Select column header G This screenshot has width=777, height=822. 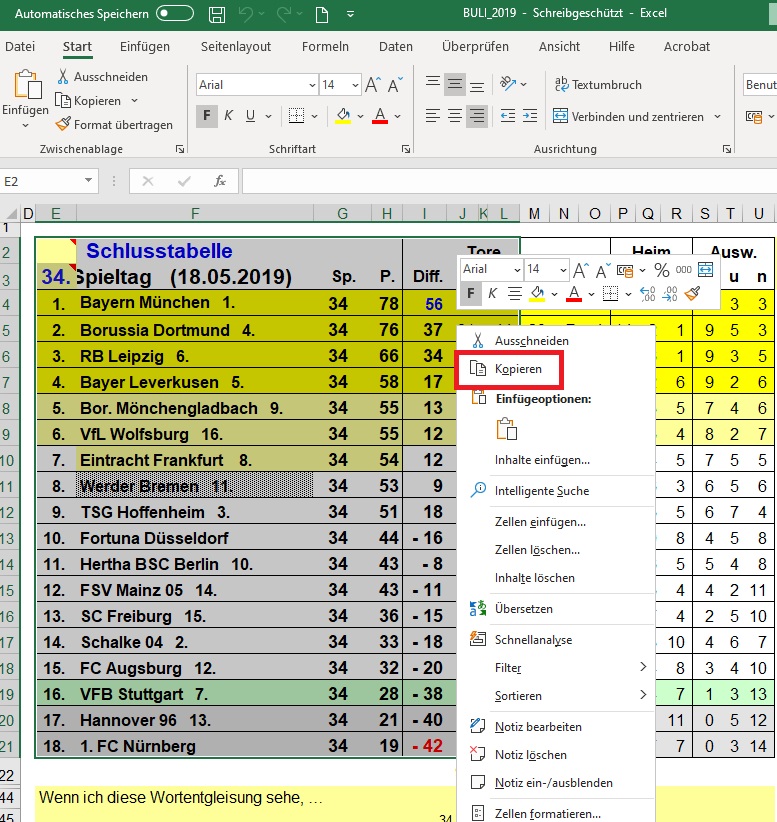pos(342,213)
